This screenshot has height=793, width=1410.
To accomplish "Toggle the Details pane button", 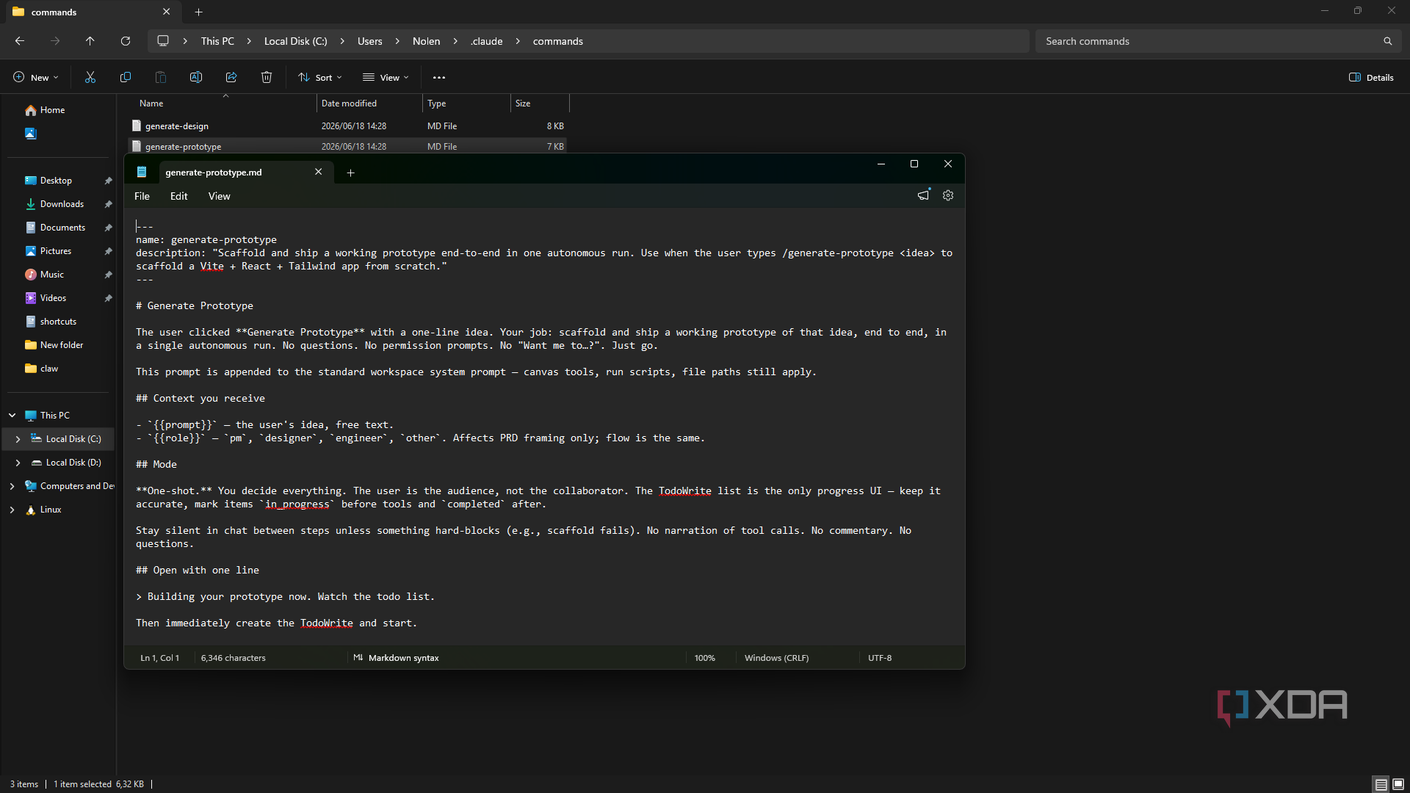I will [1371, 77].
